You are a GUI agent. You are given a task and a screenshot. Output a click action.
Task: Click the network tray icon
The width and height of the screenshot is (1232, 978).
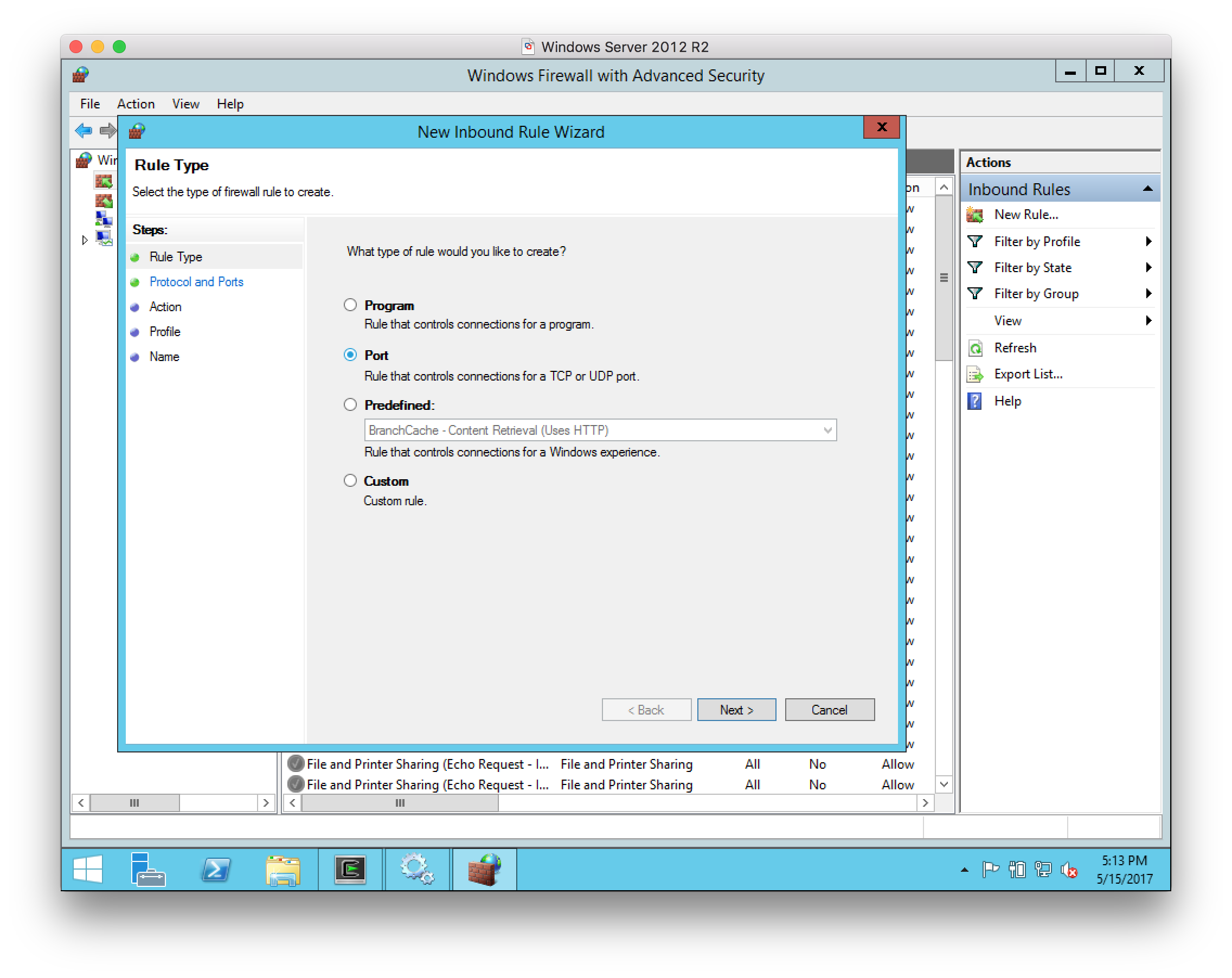(1043, 870)
